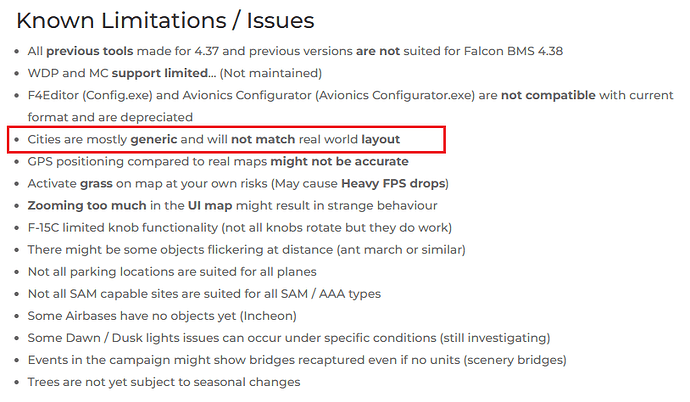Click the objects flickering at distance line

246,249
